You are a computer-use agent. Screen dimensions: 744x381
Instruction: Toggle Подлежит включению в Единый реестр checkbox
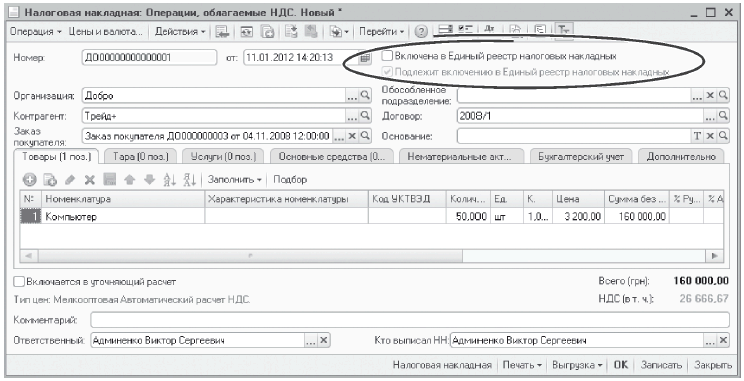[x=387, y=72]
